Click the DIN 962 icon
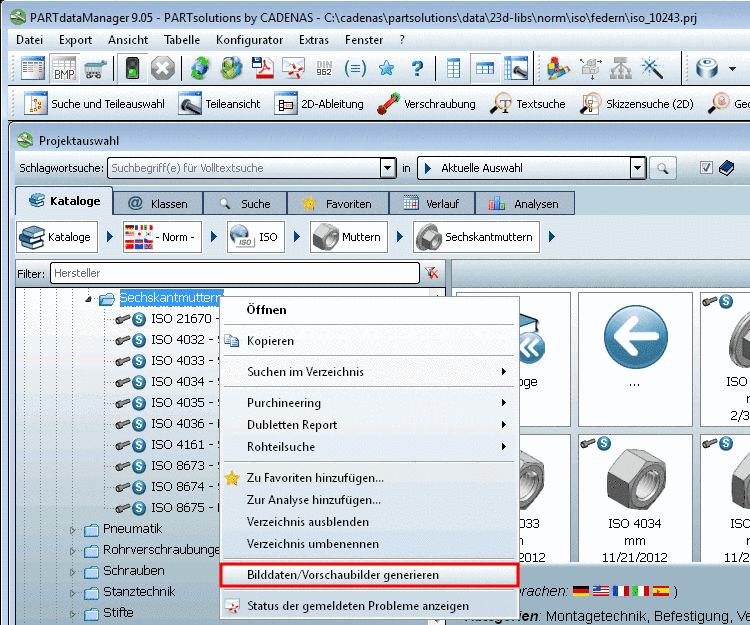750x625 pixels. click(x=324, y=68)
